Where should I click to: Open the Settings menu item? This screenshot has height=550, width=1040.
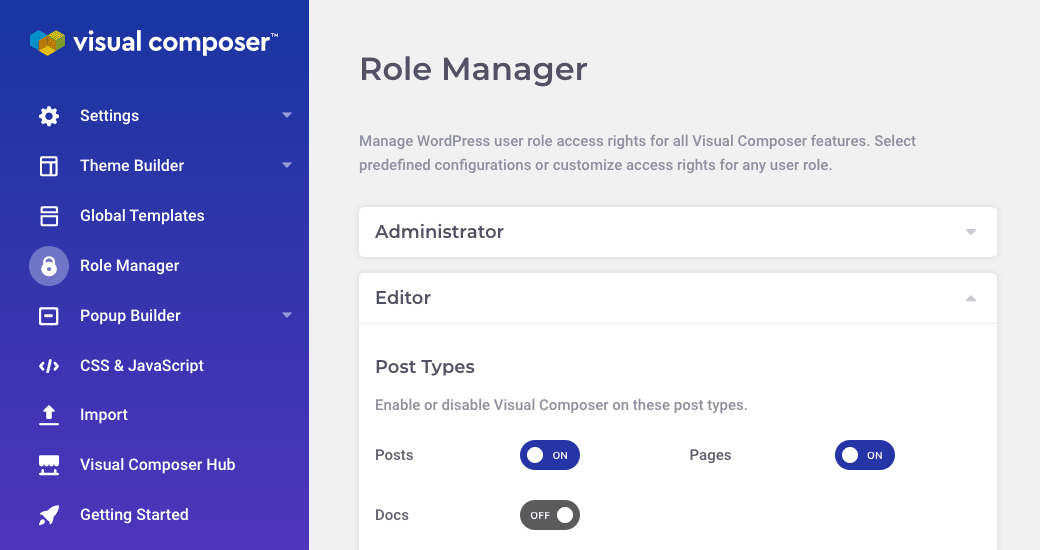tap(109, 115)
